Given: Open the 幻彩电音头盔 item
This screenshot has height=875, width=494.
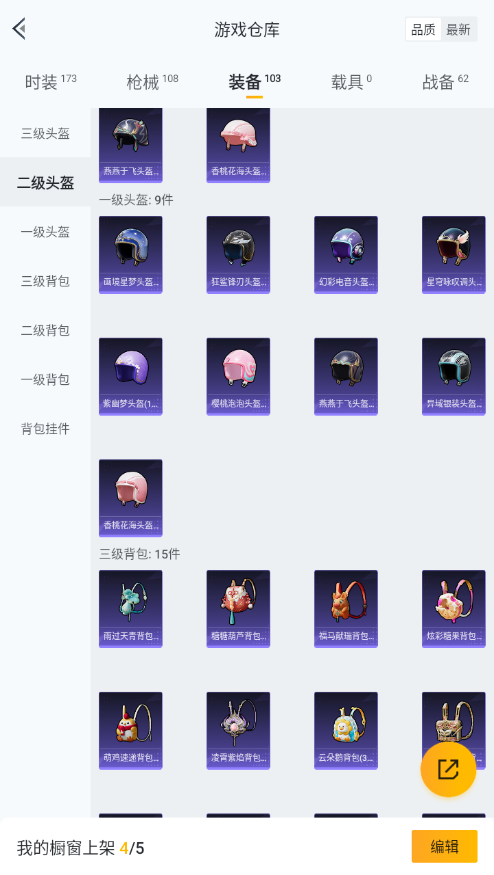Looking at the screenshot, I should pos(346,254).
